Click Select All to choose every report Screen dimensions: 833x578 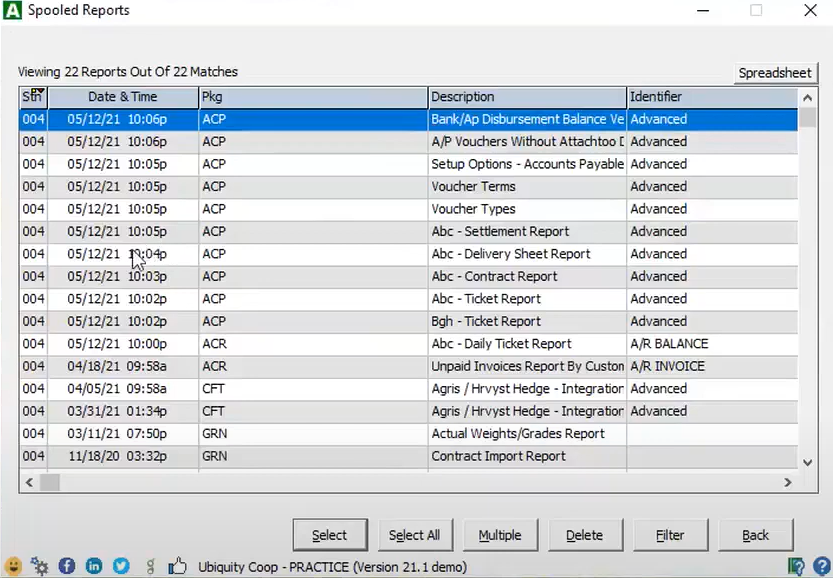pyautogui.click(x=415, y=535)
